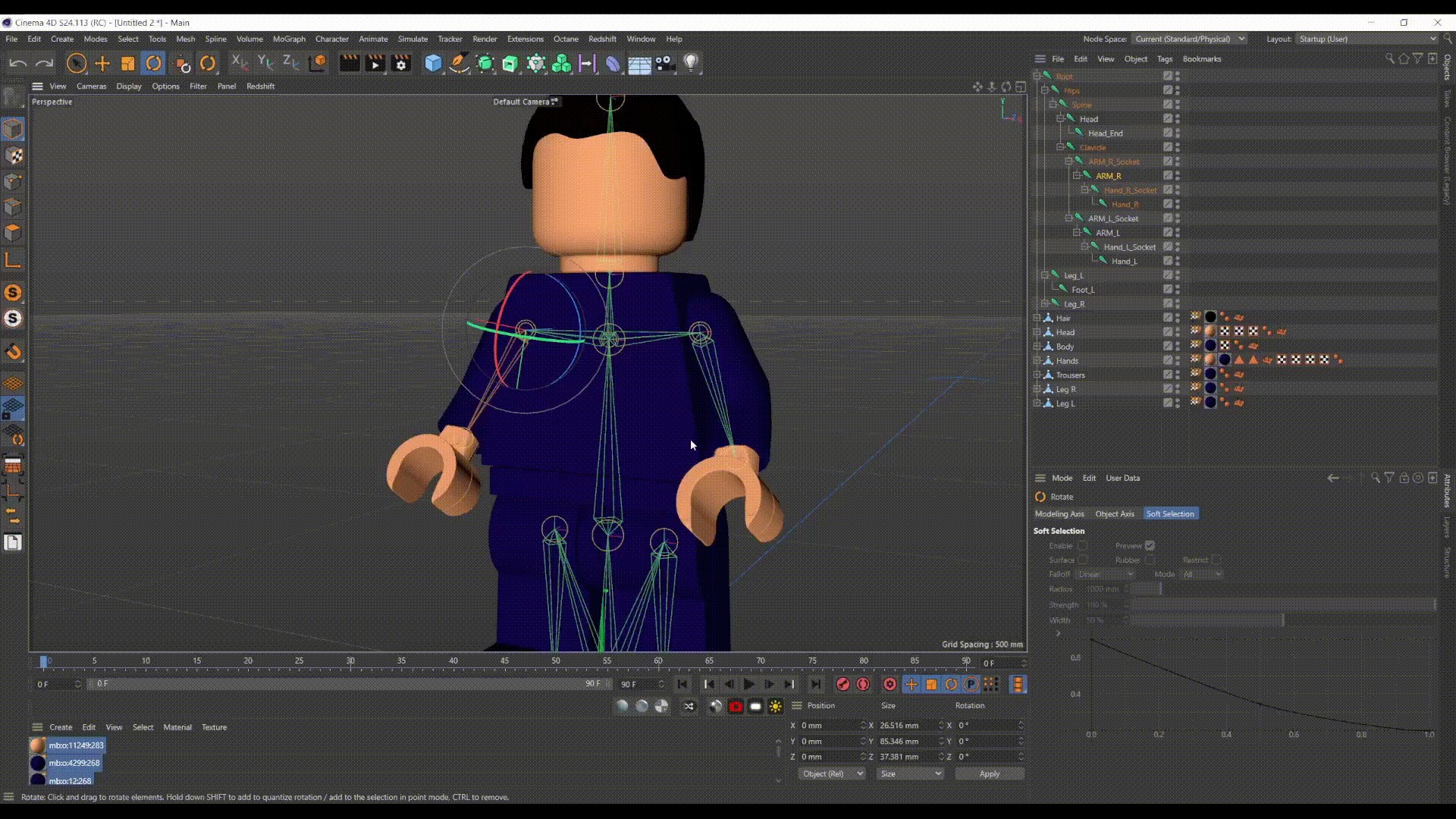This screenshot has height=819, width=1456.
Task: Add a Cube primitive object
Action: coord(433,64)
